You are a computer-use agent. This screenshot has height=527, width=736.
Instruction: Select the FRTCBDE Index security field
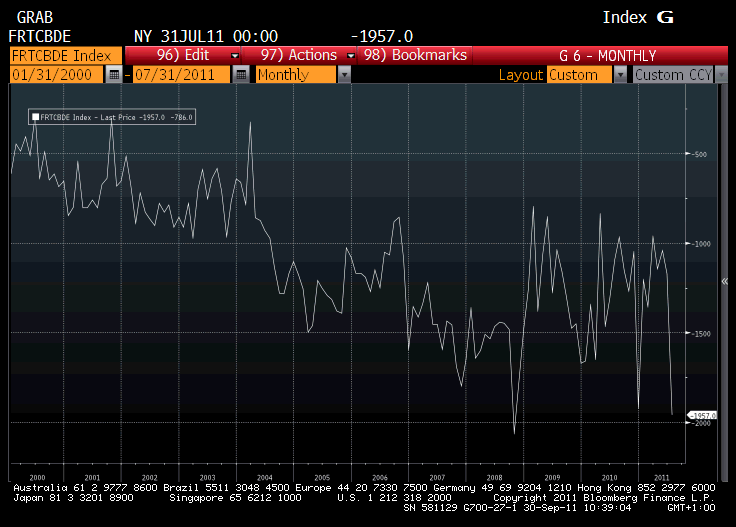[66, 56]
